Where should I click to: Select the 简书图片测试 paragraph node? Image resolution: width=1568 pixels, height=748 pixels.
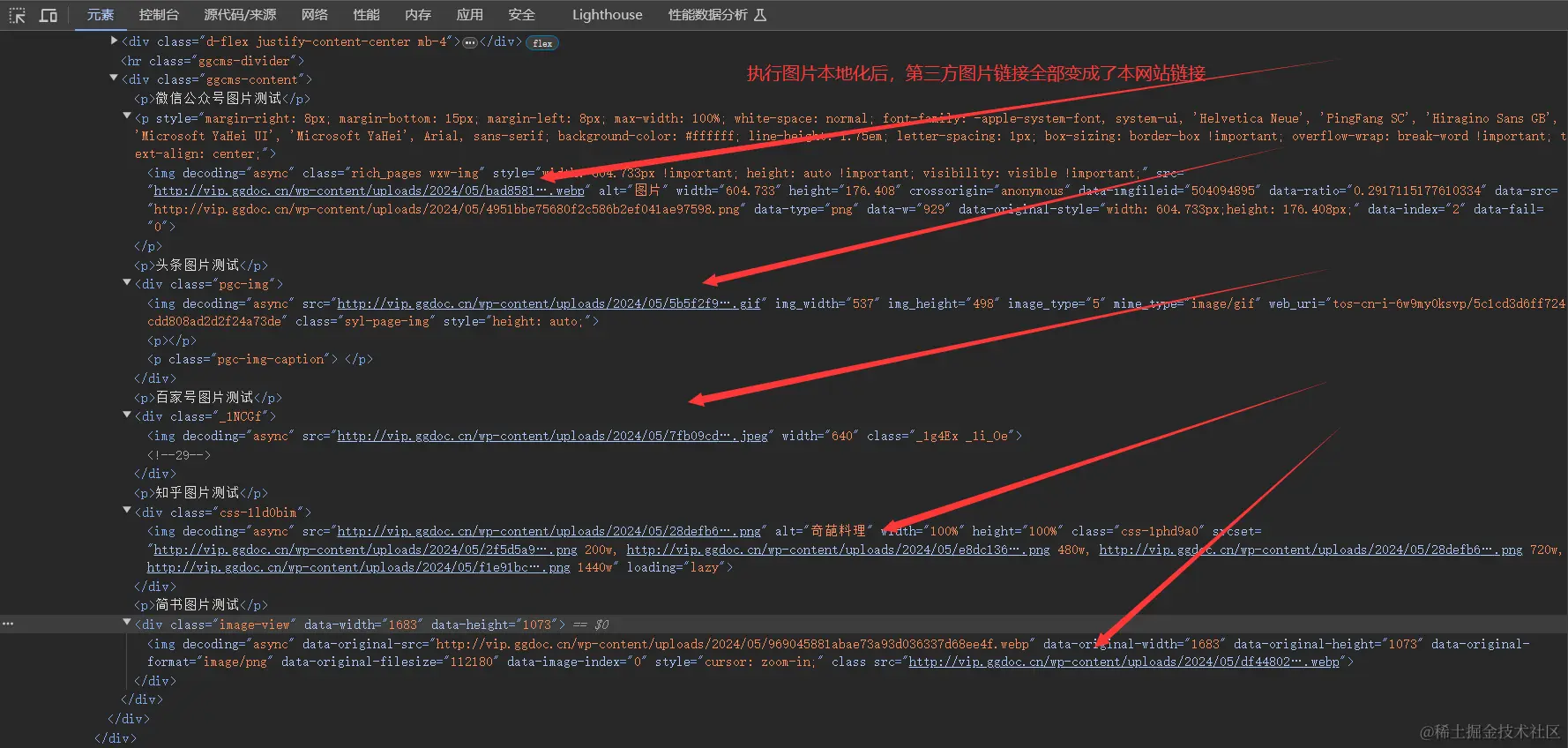201,605
